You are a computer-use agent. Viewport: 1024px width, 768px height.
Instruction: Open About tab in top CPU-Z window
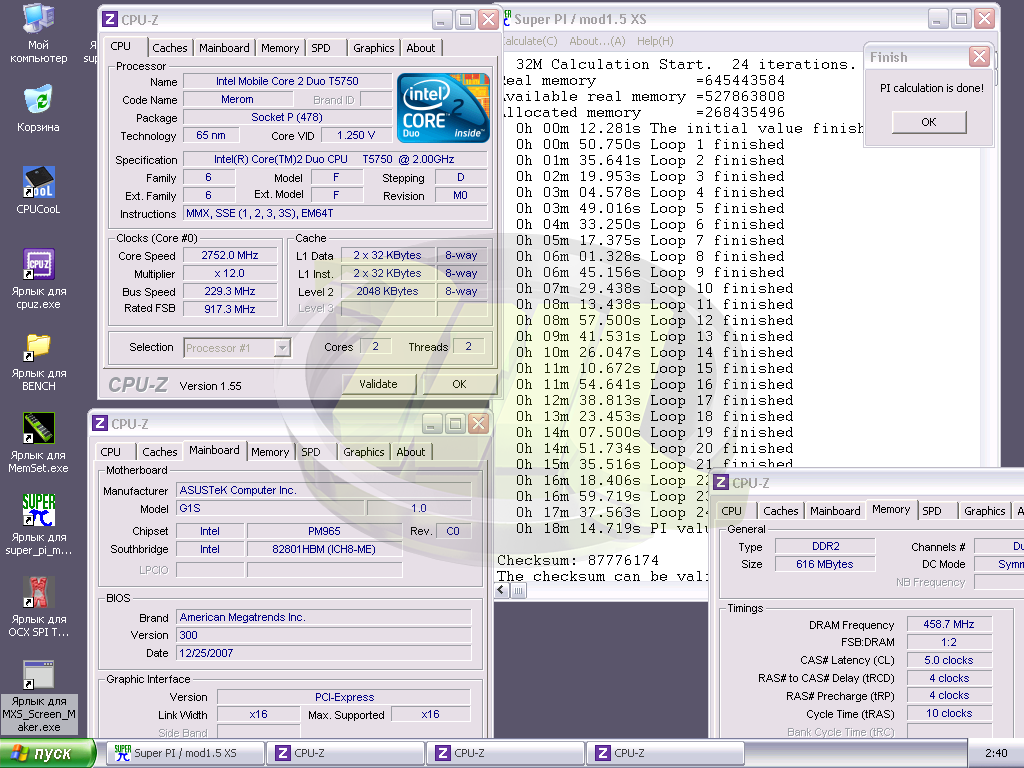tap(421, 48)
